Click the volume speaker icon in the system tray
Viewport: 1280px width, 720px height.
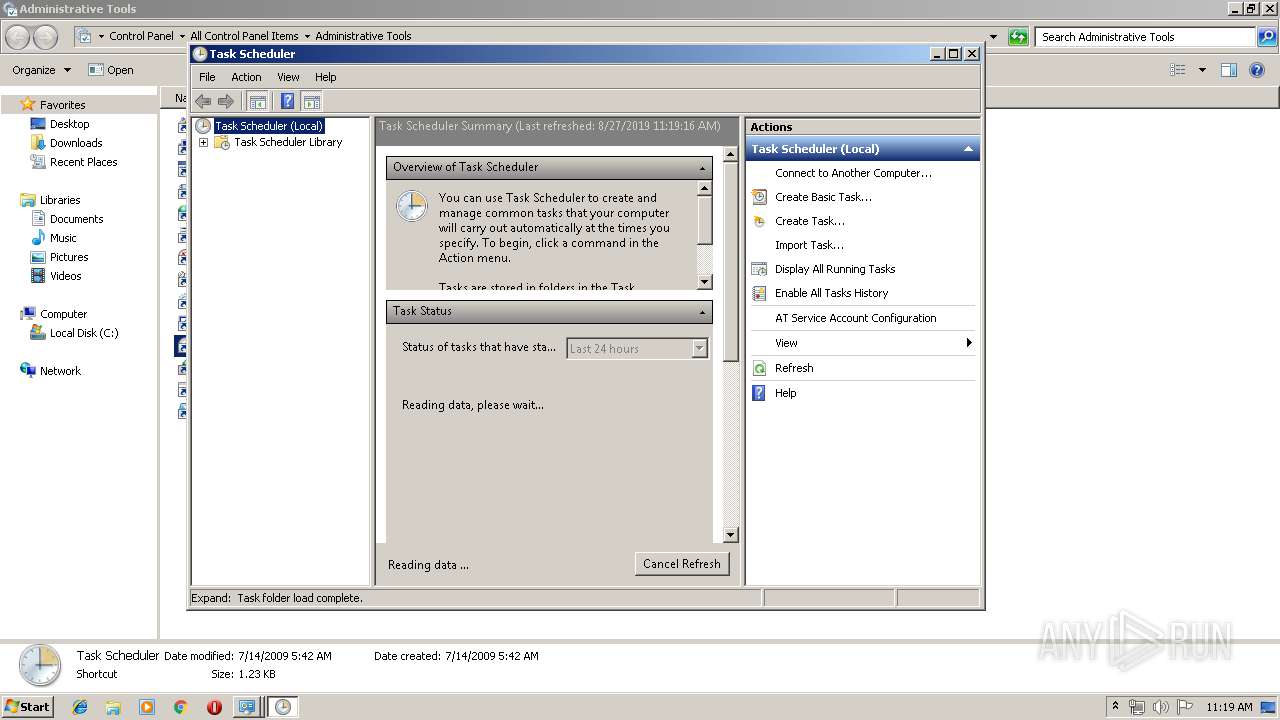point(1161,707)
